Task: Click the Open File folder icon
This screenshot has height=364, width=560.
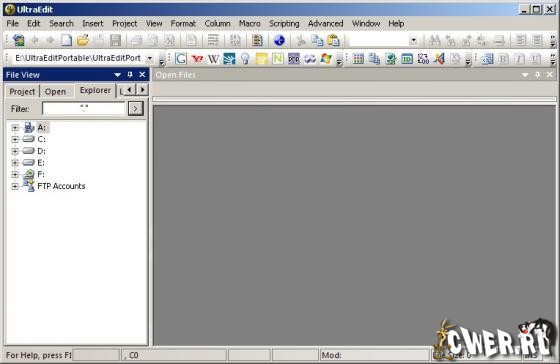Action: [x=83, y=40]
